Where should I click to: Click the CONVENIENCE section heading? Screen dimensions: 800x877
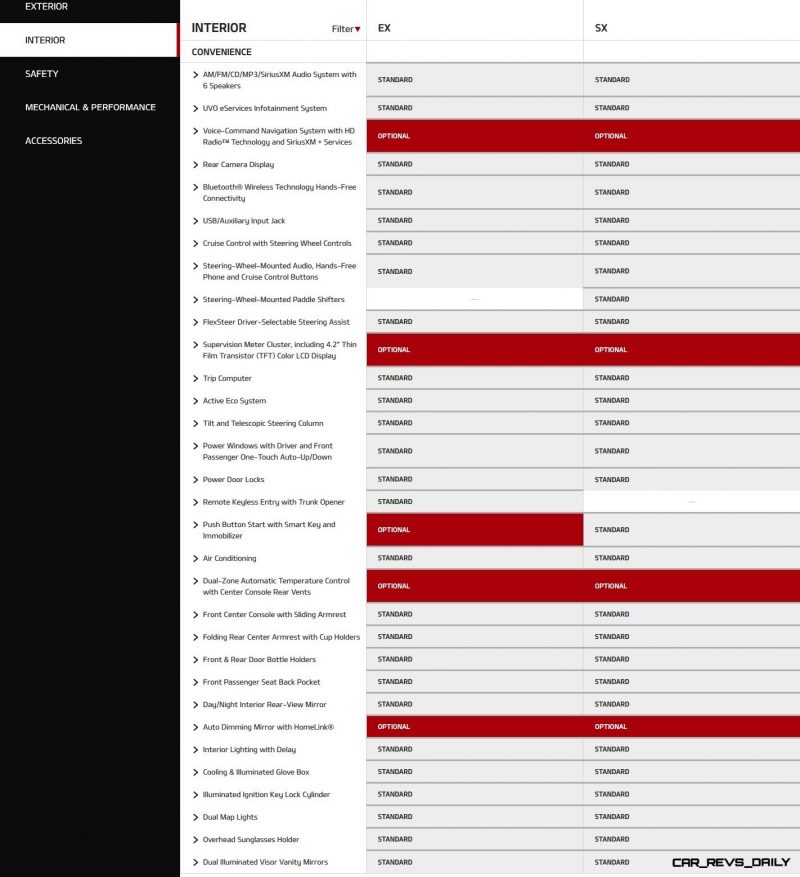pos(222,52)
